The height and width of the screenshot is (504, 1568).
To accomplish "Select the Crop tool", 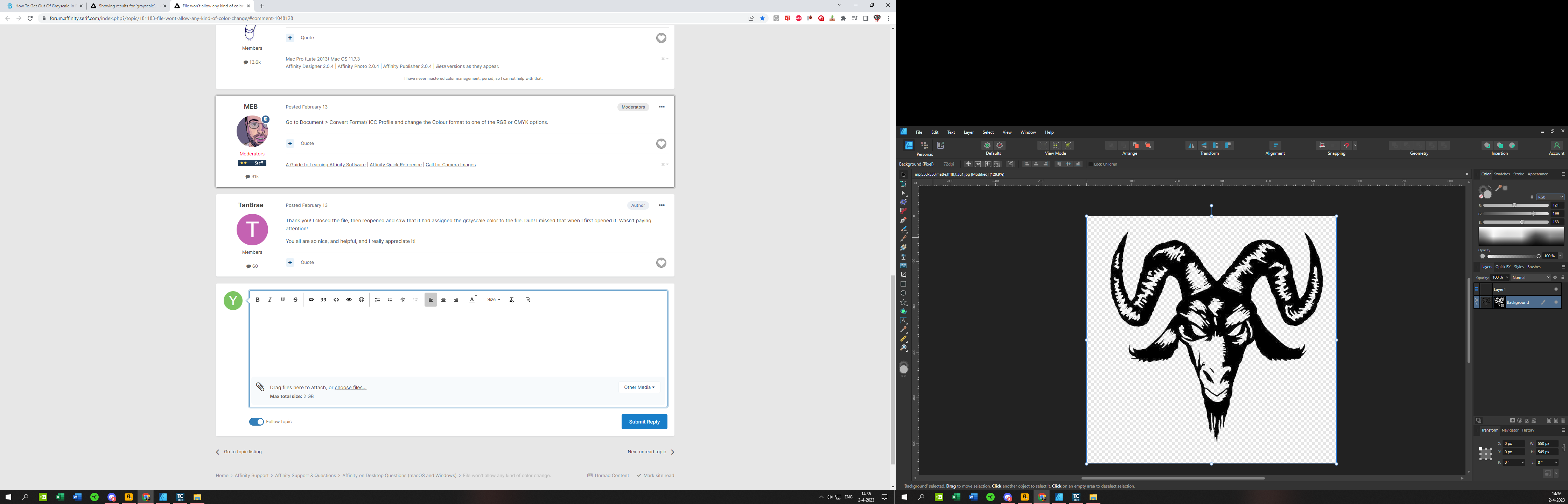I will (903, 275).
